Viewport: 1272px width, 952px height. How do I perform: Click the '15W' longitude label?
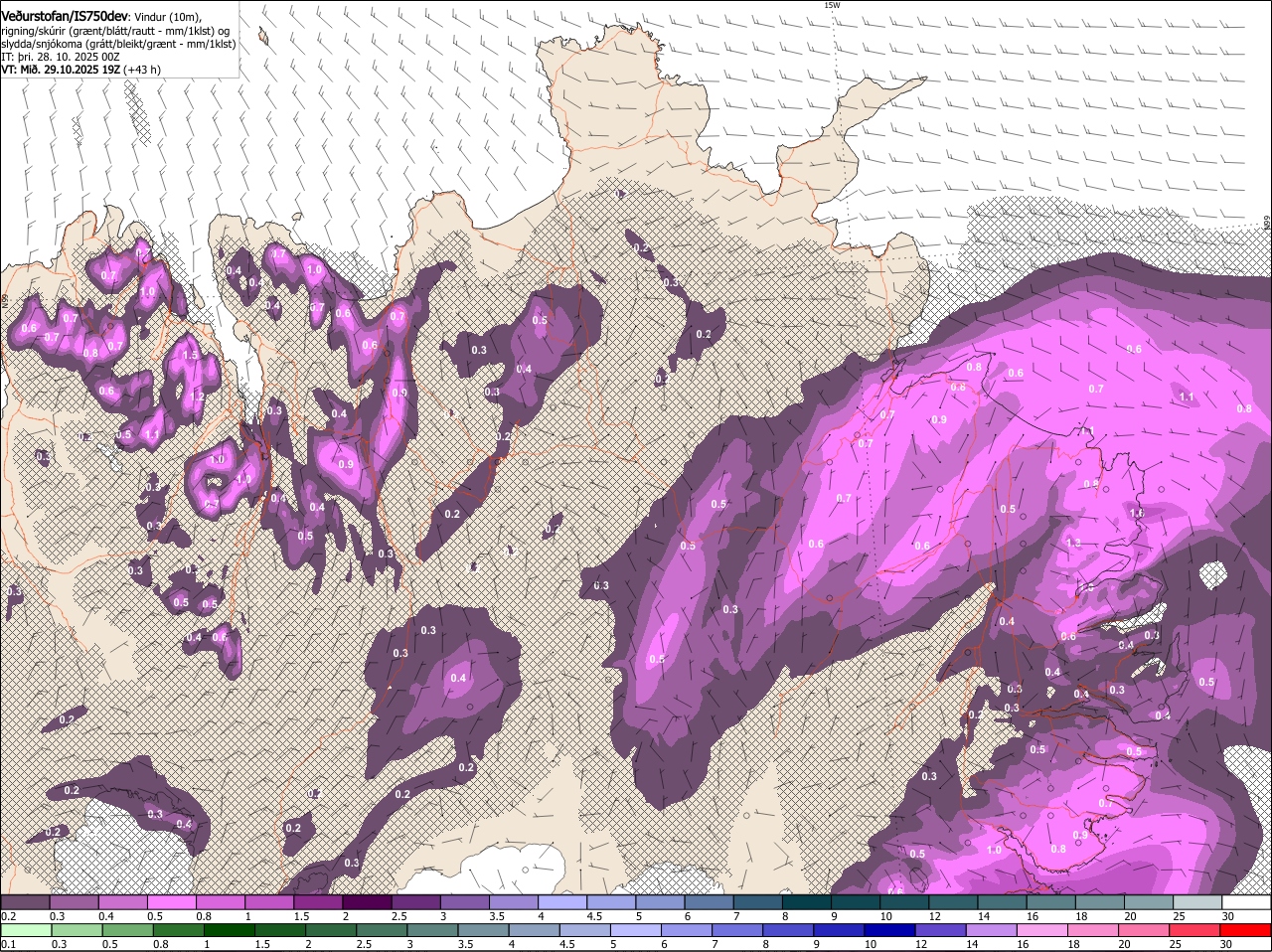(x=832, y=5)
